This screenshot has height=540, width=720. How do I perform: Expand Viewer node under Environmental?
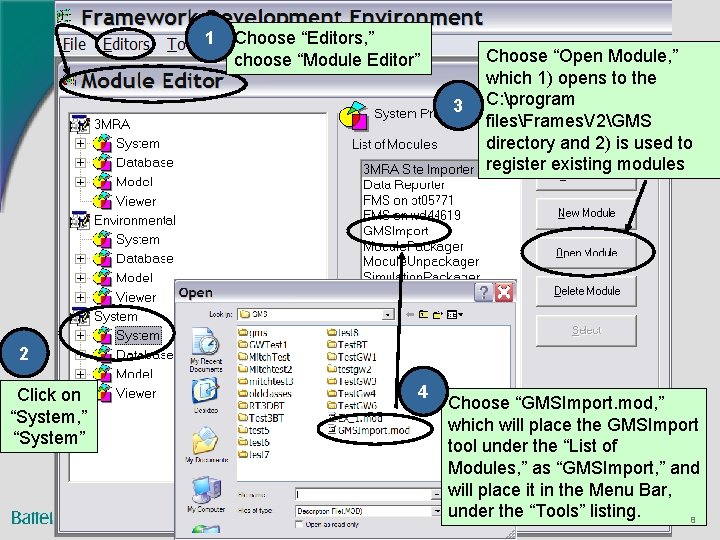point(80,297)
